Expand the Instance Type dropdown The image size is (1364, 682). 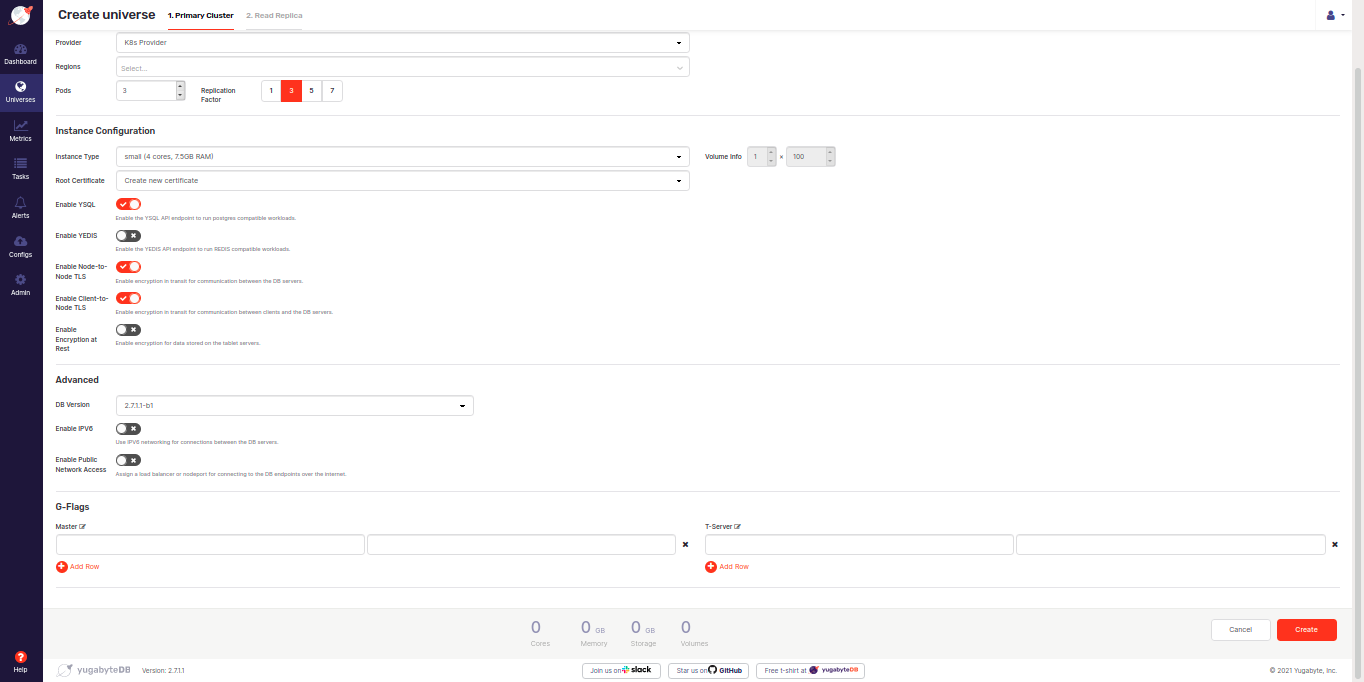pos(402,157)
